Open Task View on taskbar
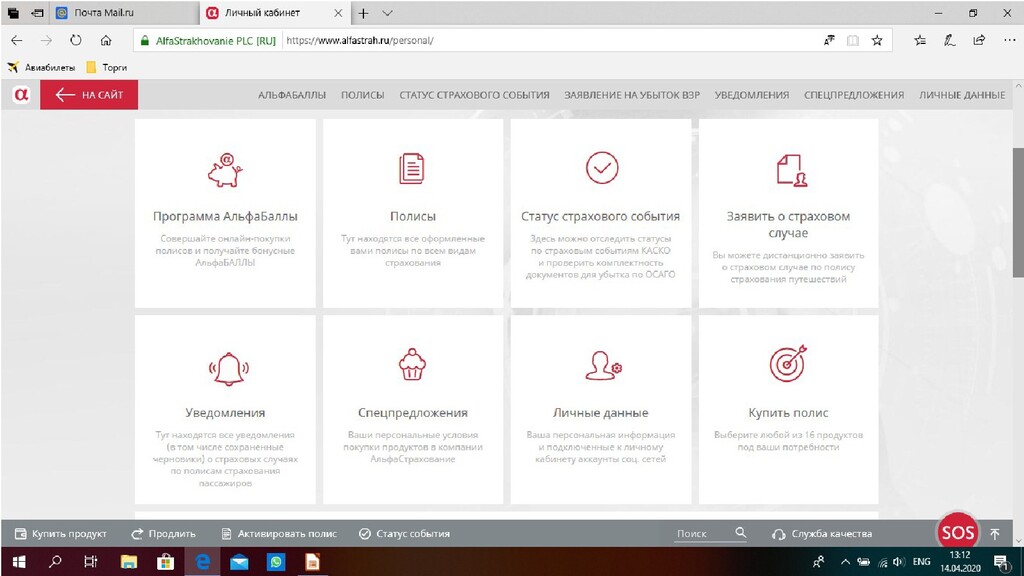 tap(91, 562)
